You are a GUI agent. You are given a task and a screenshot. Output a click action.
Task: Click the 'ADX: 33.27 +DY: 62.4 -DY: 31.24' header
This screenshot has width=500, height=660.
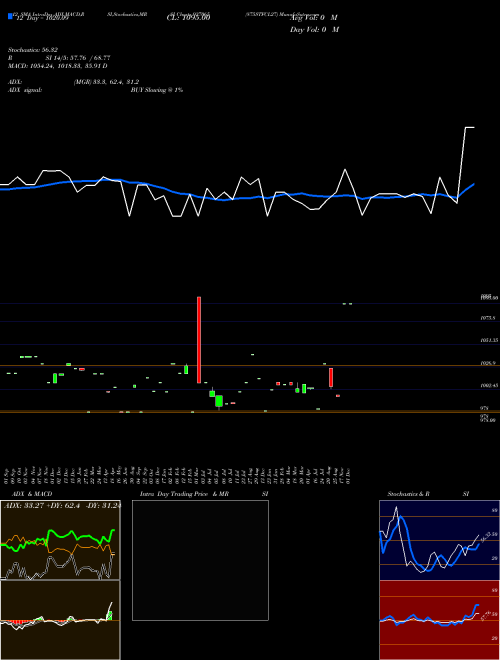[62, 506]
